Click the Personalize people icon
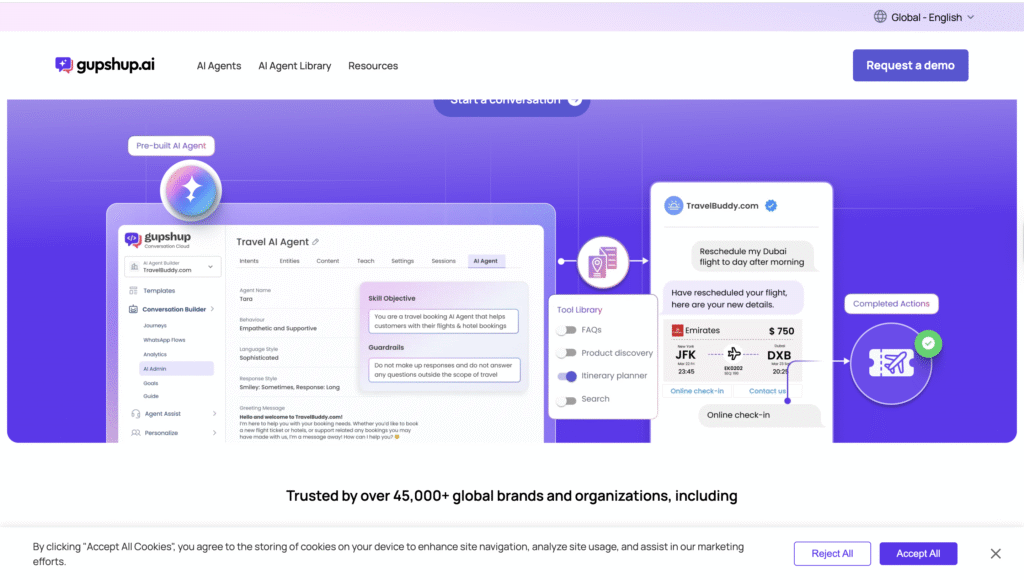This screenshot has width=1024, height=580. [135, 432]
